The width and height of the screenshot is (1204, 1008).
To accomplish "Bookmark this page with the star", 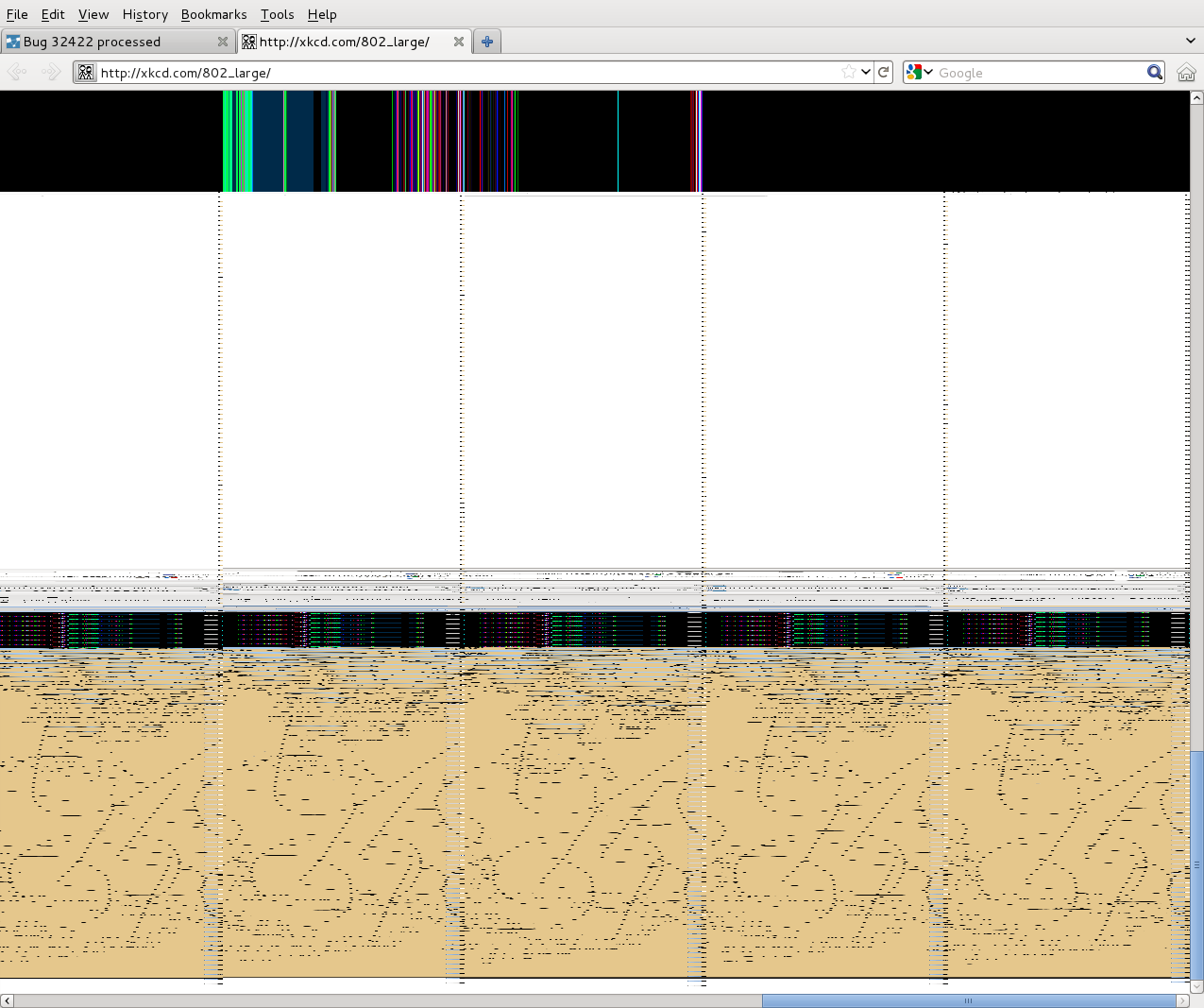I will coord(849,73).
